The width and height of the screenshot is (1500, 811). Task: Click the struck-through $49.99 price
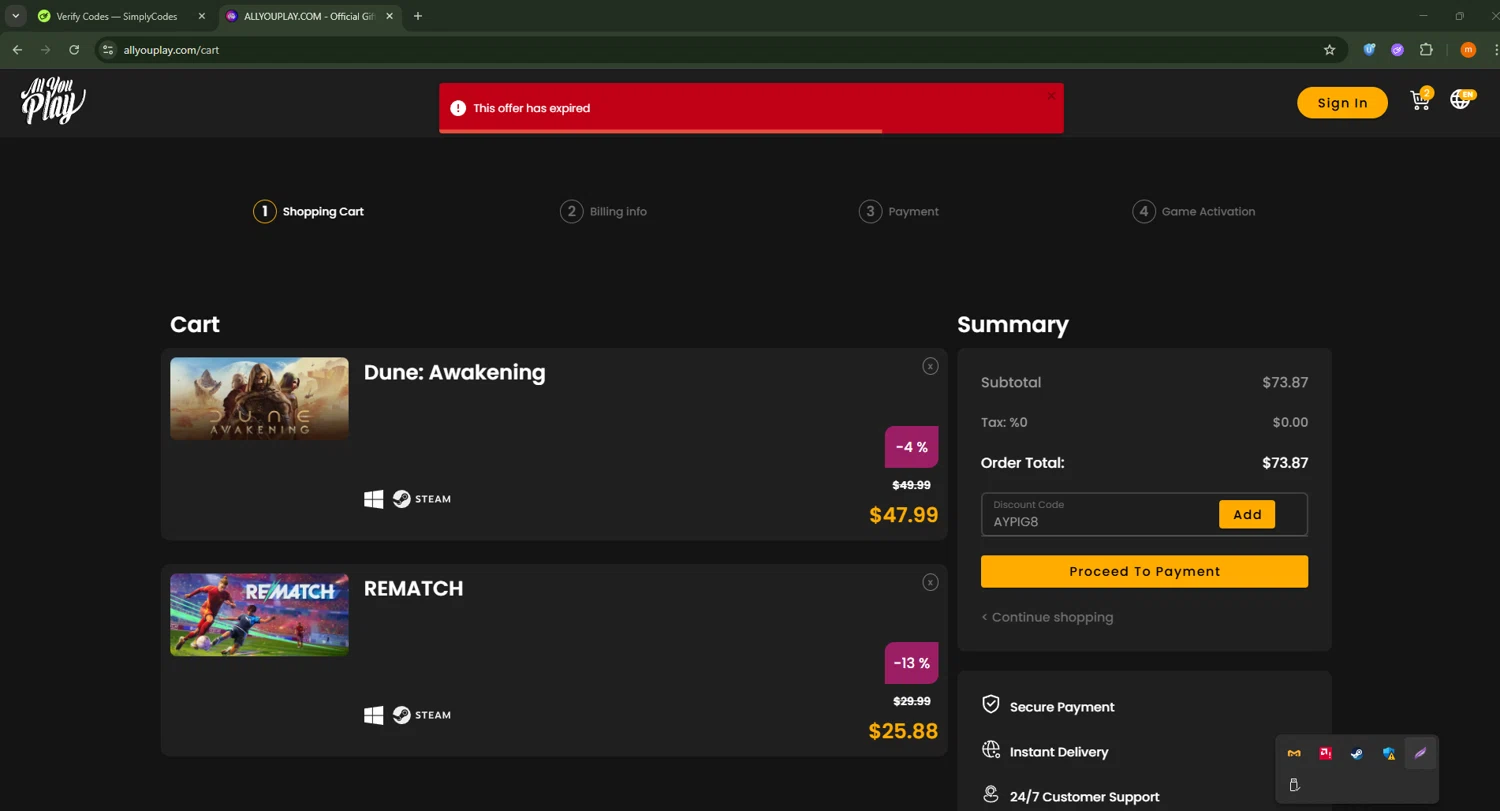[911, 485]
